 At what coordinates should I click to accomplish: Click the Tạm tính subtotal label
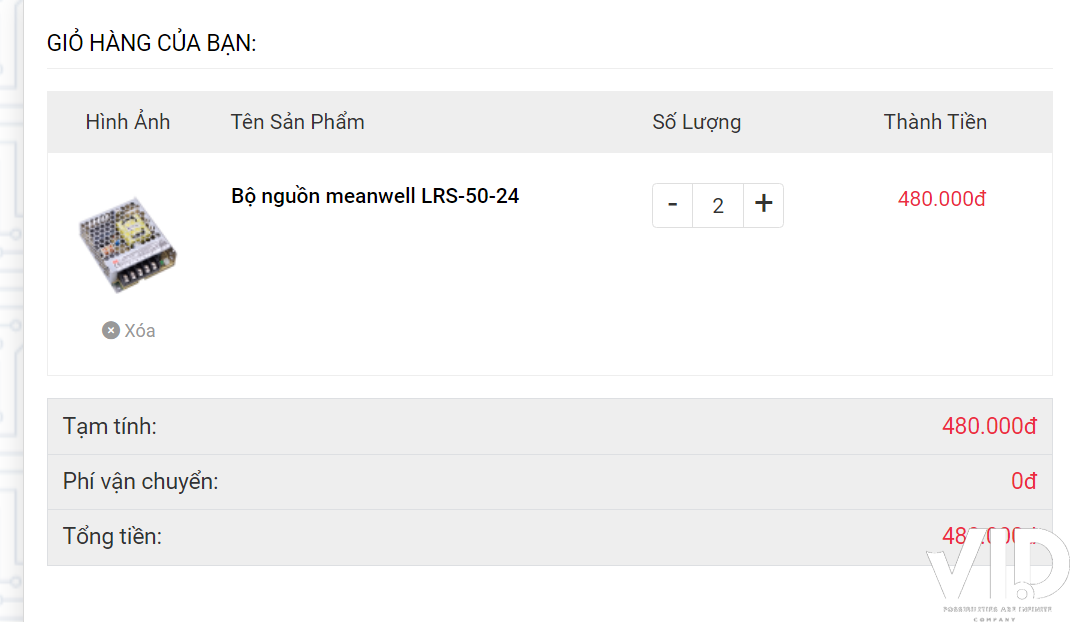pyautogui.click(x=110, y=426)
